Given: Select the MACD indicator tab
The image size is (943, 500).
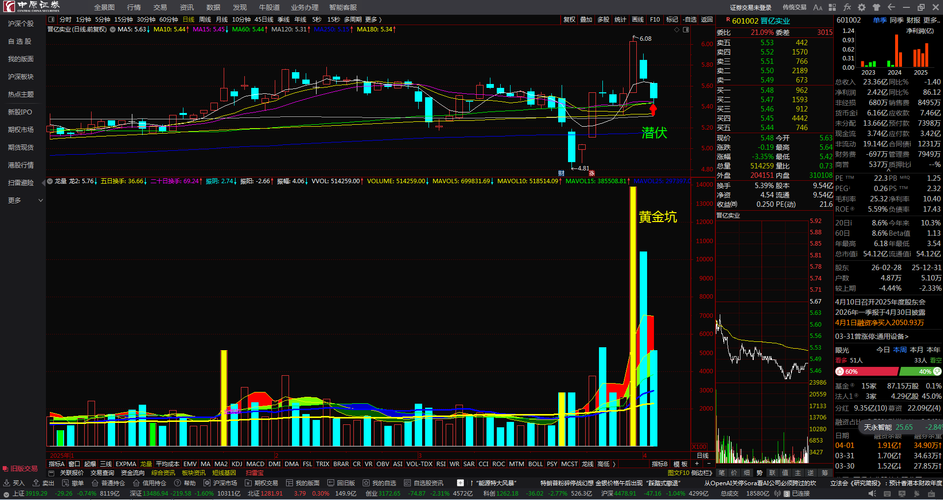Looking at the screenshot, I should (x=255, y=464).
